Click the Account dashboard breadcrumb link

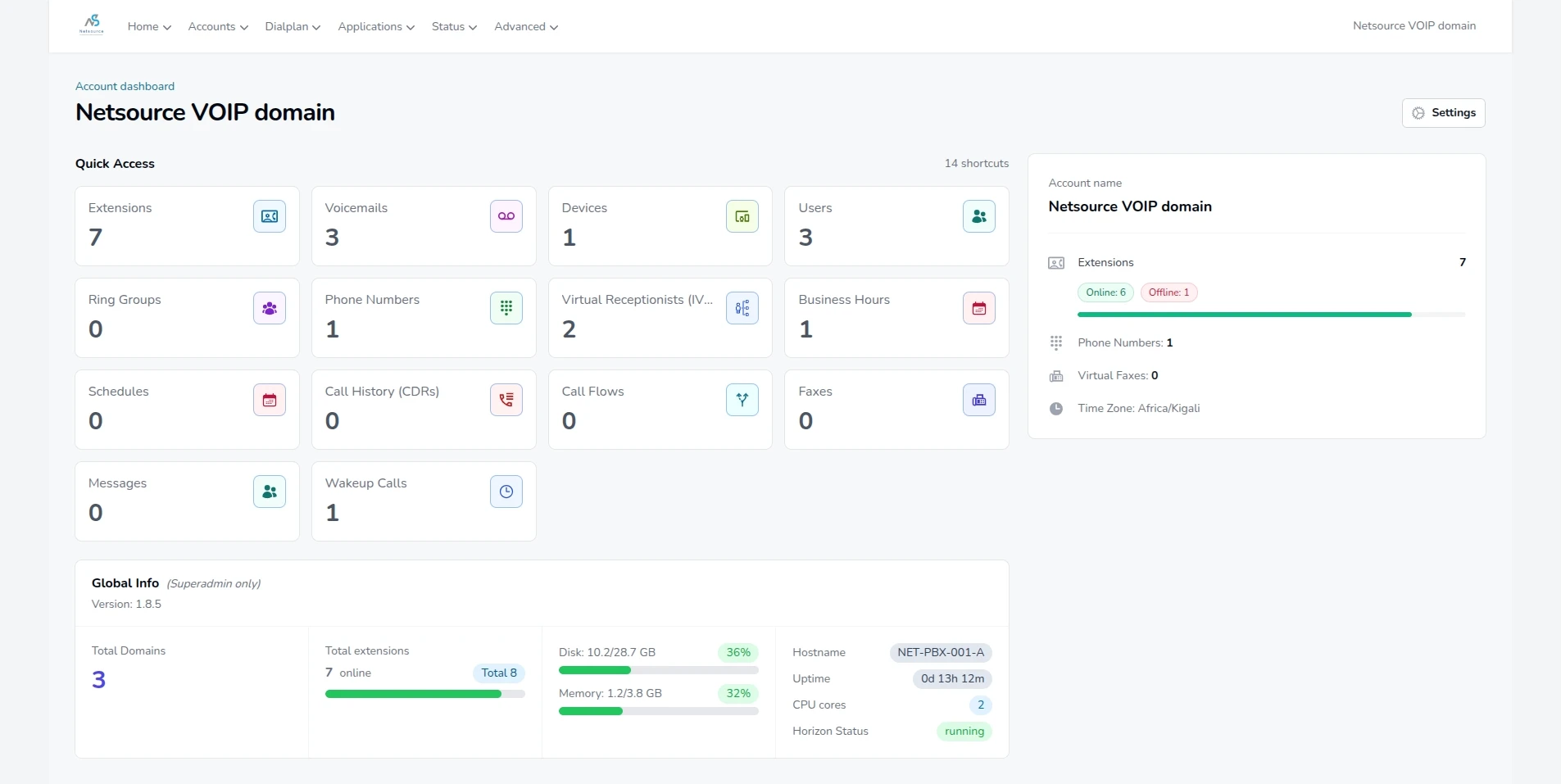pos(125,86)
